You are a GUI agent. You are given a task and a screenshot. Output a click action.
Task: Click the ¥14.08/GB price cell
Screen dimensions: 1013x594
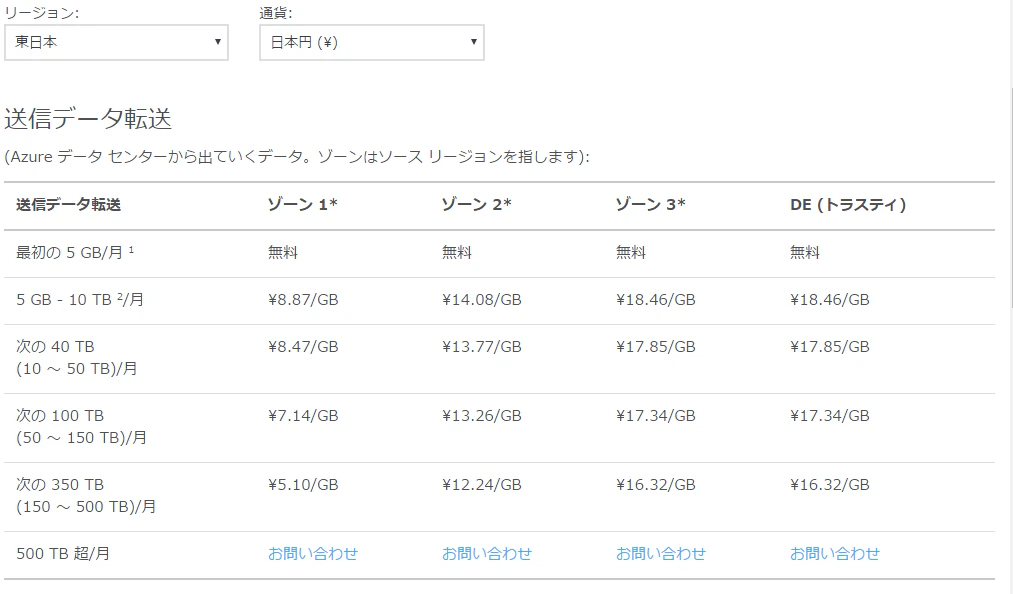[481, 300]
